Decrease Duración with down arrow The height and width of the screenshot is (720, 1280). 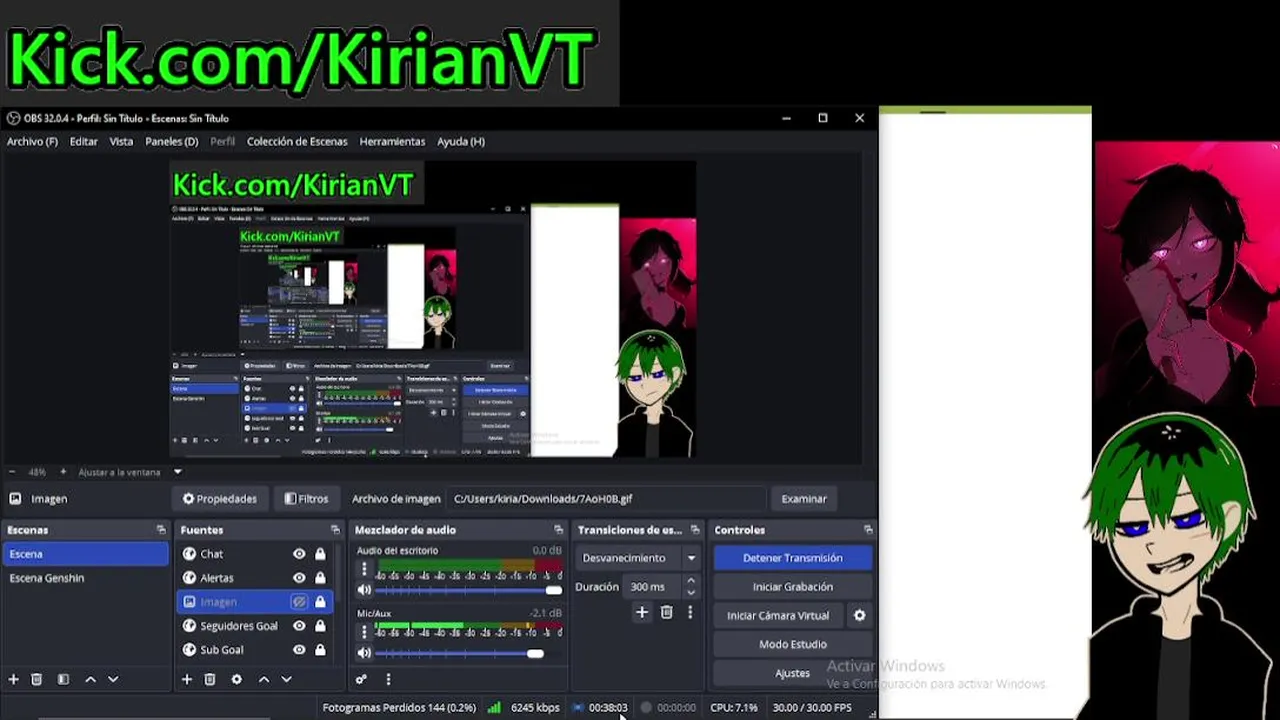pyautogui.click(x=690, y=592)
